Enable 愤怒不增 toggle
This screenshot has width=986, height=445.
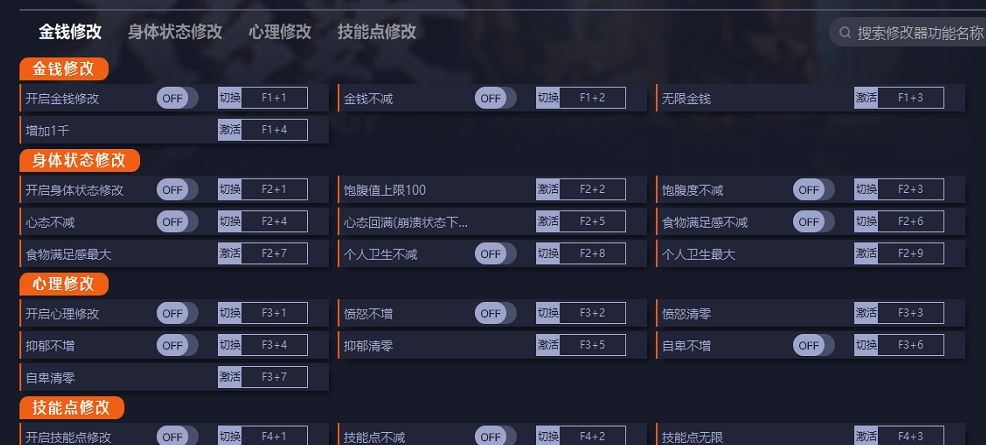point(495,314)
